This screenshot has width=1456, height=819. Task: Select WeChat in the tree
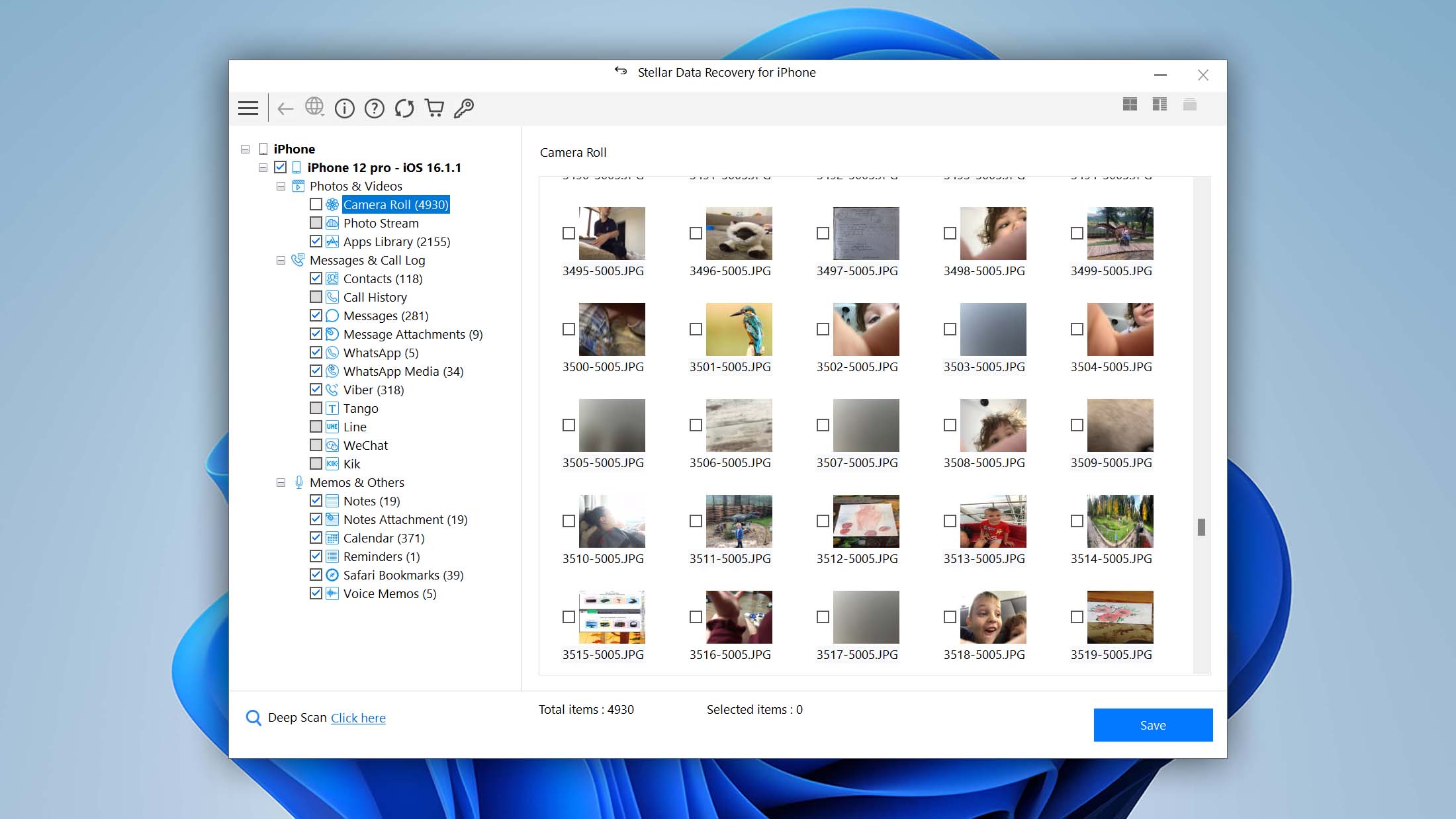[365, 445]
